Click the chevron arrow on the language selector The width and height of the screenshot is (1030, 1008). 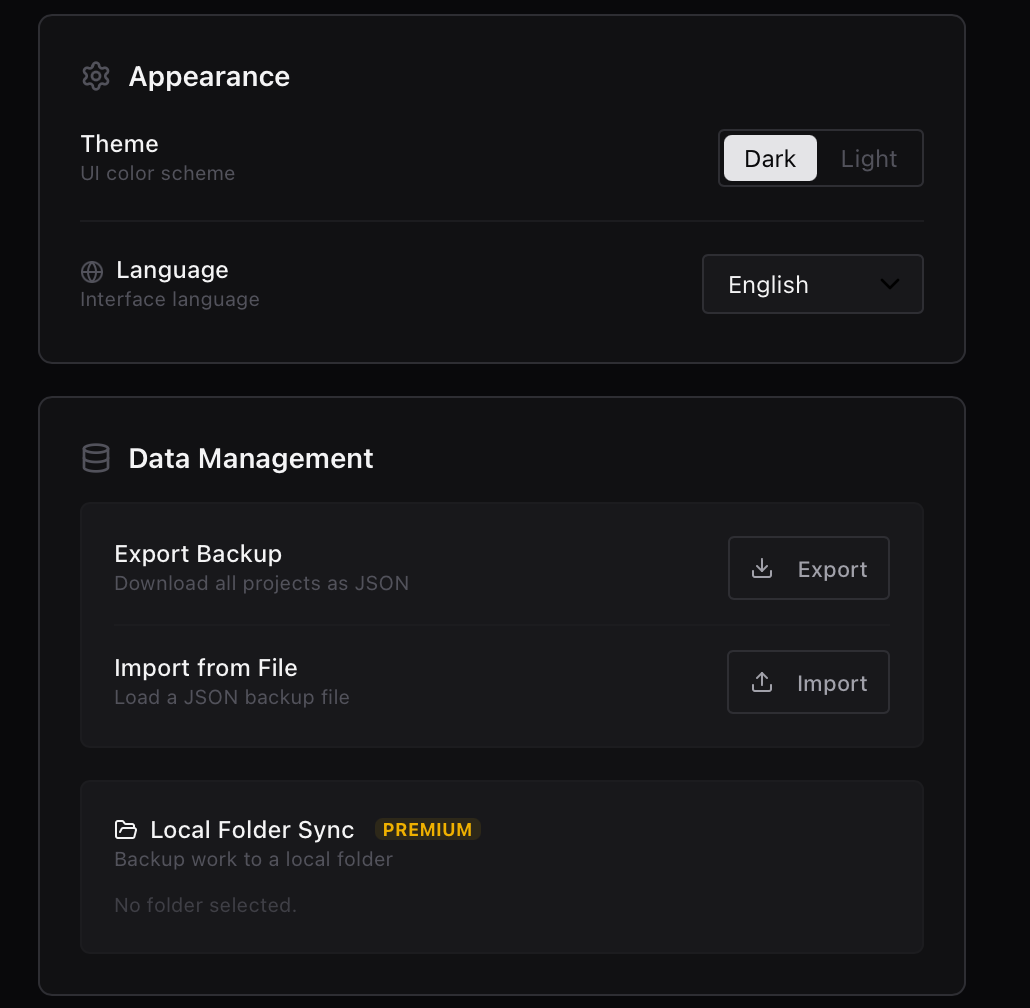point(889,284)
